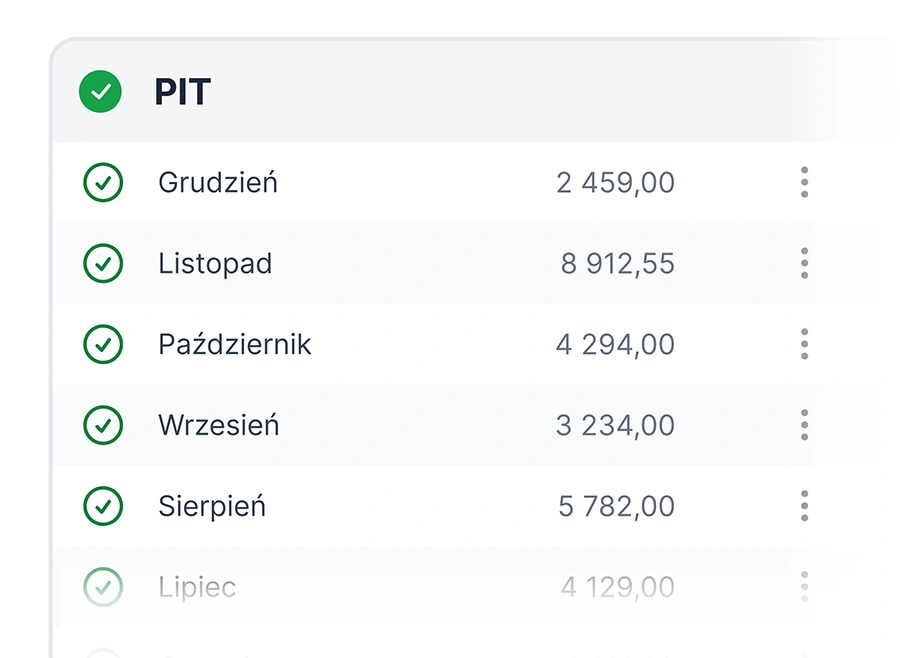Open the Grudzień row options menu
This screenshot has width=900, height=658.
[804, 183]
